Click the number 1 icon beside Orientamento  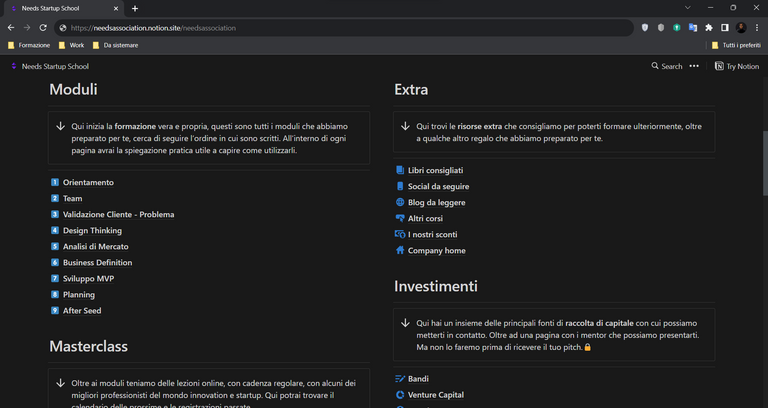click(55, 183)
